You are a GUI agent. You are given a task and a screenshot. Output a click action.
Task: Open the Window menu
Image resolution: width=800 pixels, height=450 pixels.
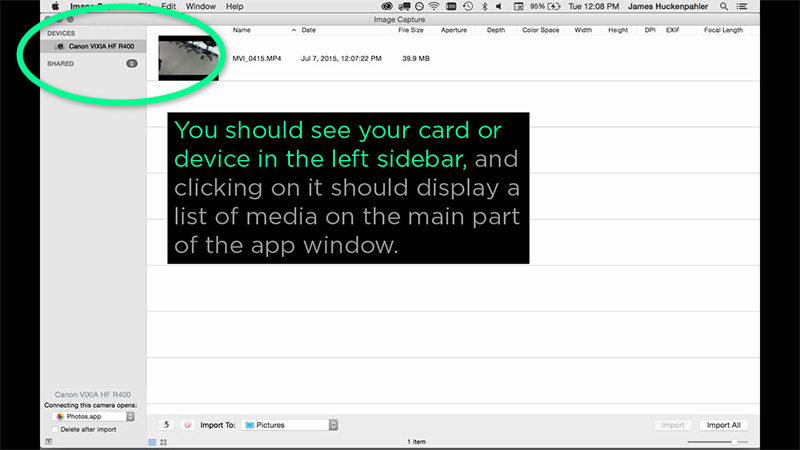click(201, 6)
